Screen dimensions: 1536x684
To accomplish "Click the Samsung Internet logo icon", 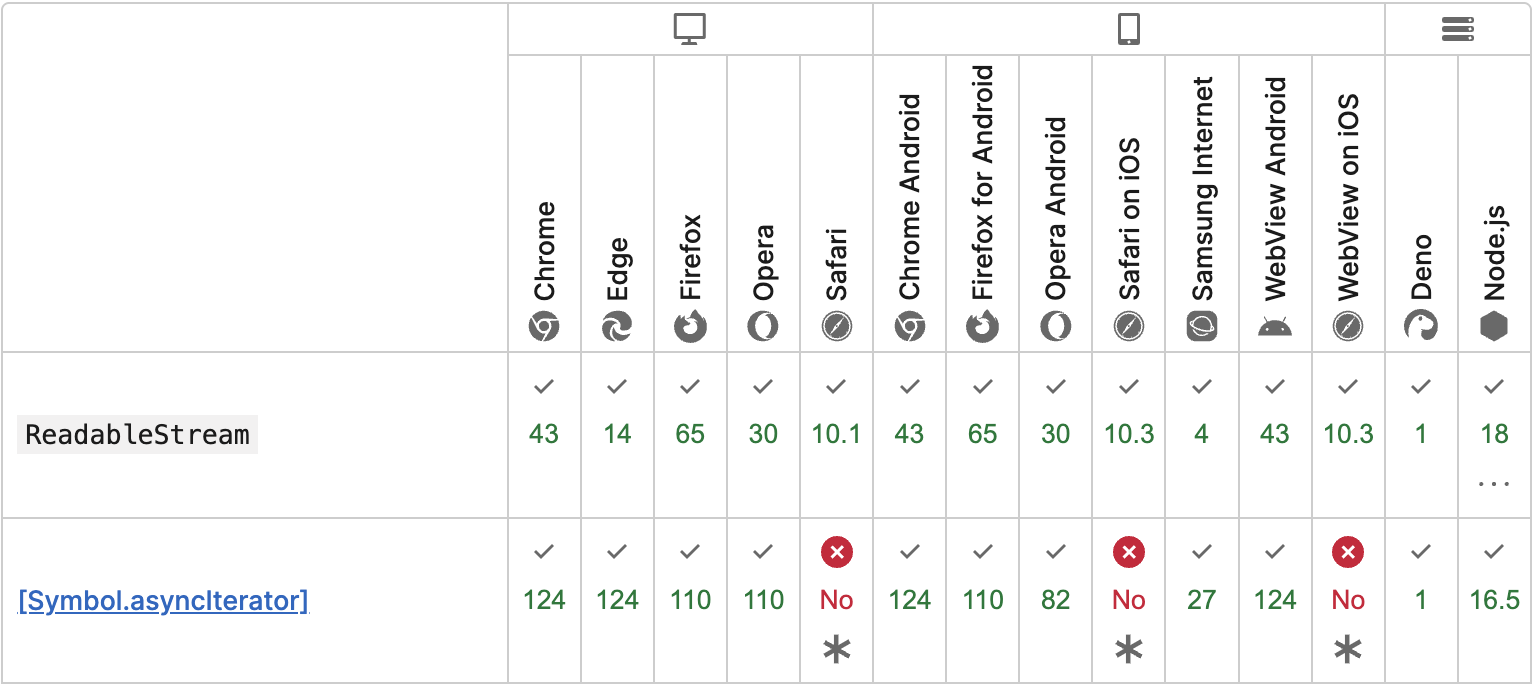I will (x=1202, y=327).
